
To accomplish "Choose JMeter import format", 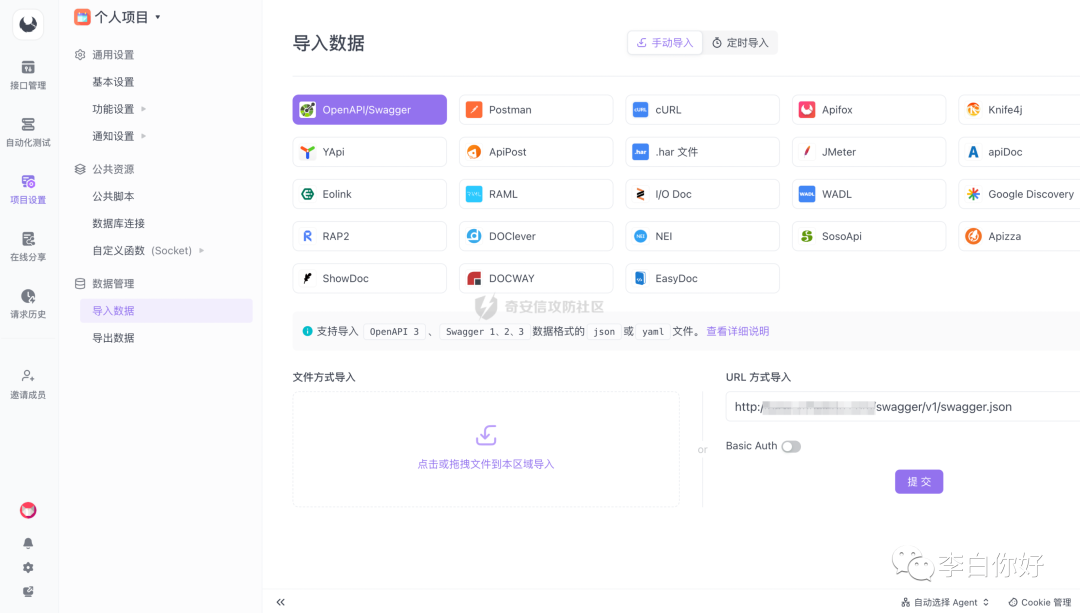I will pos(869,152).
